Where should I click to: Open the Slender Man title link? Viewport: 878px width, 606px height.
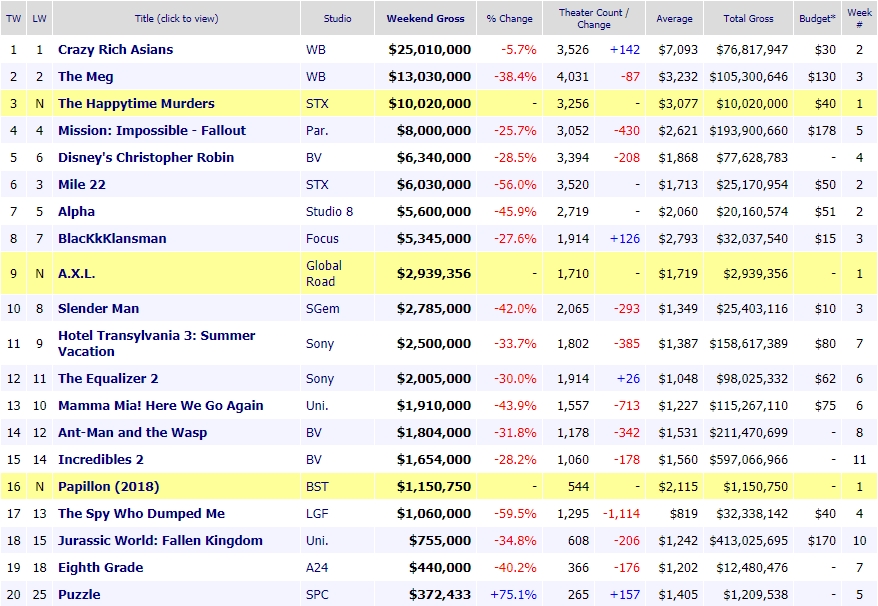[x=99, y=309]
